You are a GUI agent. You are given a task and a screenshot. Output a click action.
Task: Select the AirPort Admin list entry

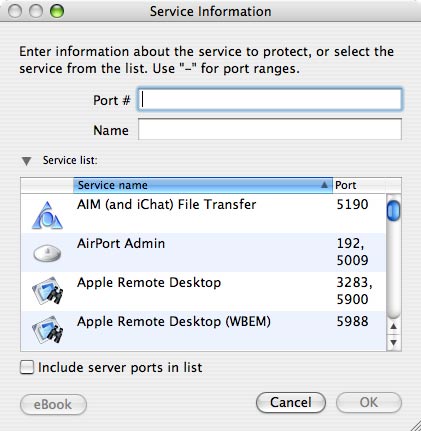coord(203,252)
